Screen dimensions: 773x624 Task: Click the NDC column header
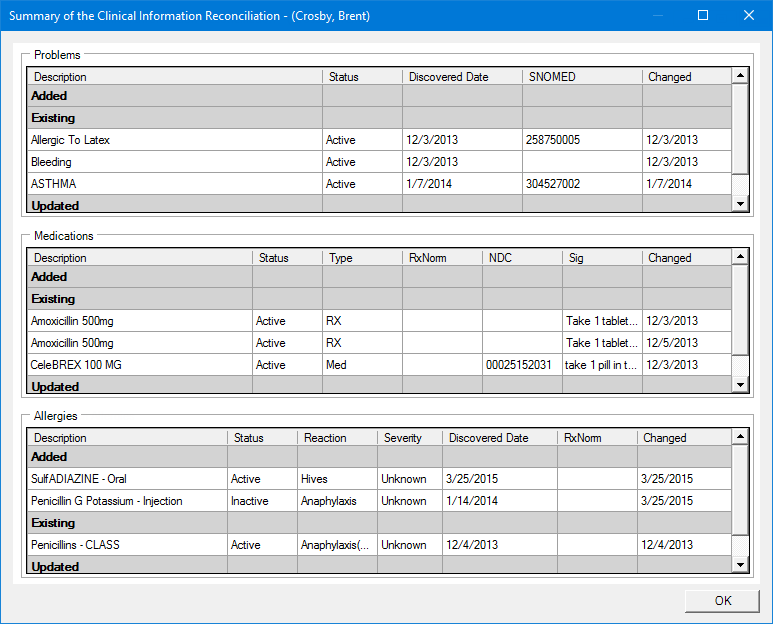tap(521, 258)
